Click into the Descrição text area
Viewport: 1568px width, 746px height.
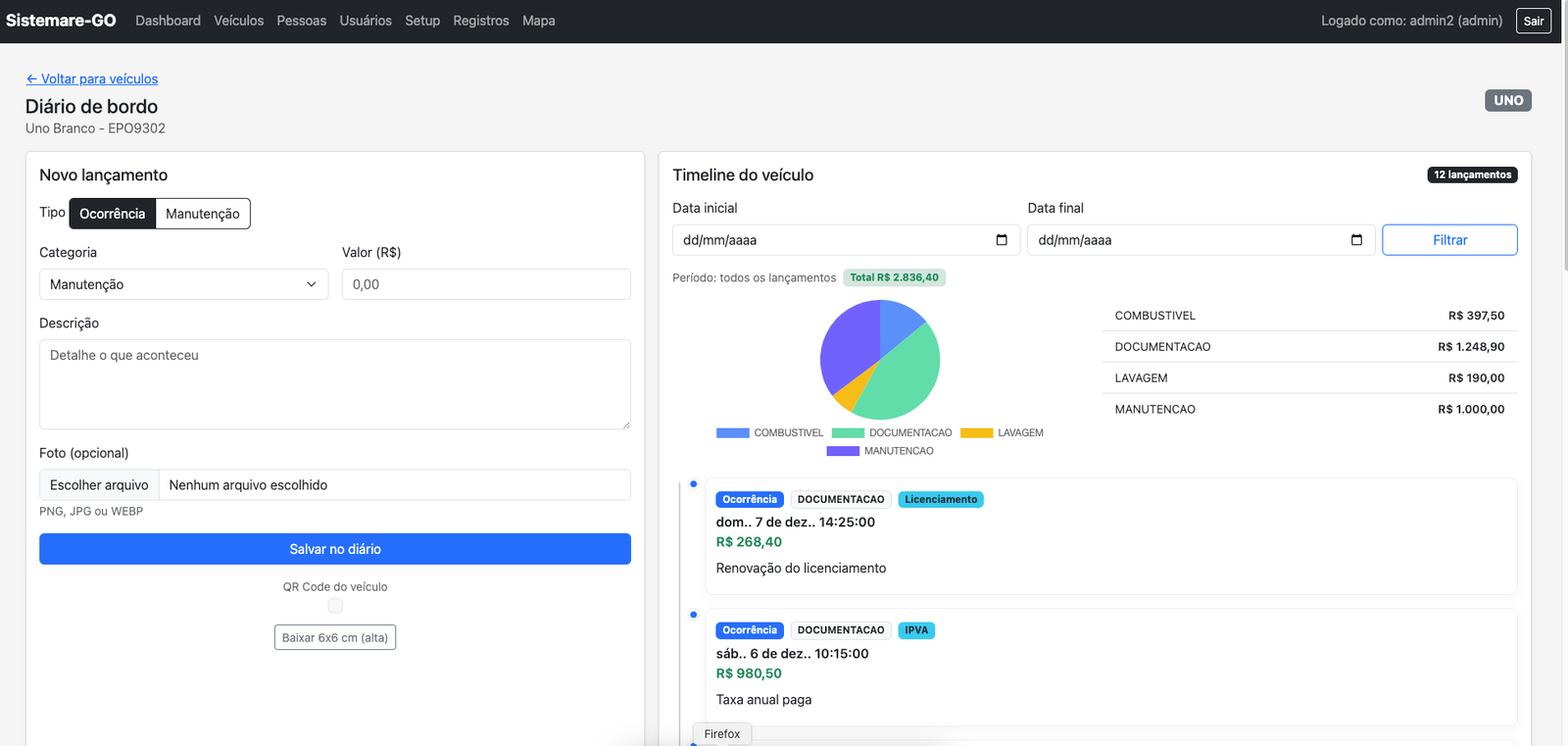[335, 384]
